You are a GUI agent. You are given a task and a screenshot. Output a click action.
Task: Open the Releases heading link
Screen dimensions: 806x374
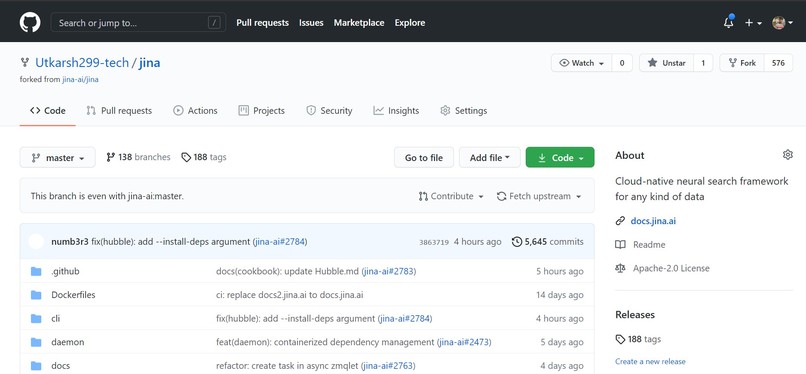[x=635, y=314]
